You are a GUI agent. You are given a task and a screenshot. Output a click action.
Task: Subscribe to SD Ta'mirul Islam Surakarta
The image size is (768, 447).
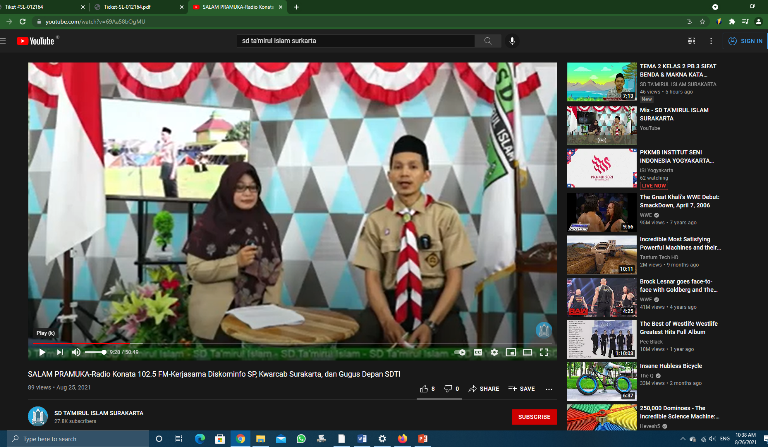pos(534,417)
